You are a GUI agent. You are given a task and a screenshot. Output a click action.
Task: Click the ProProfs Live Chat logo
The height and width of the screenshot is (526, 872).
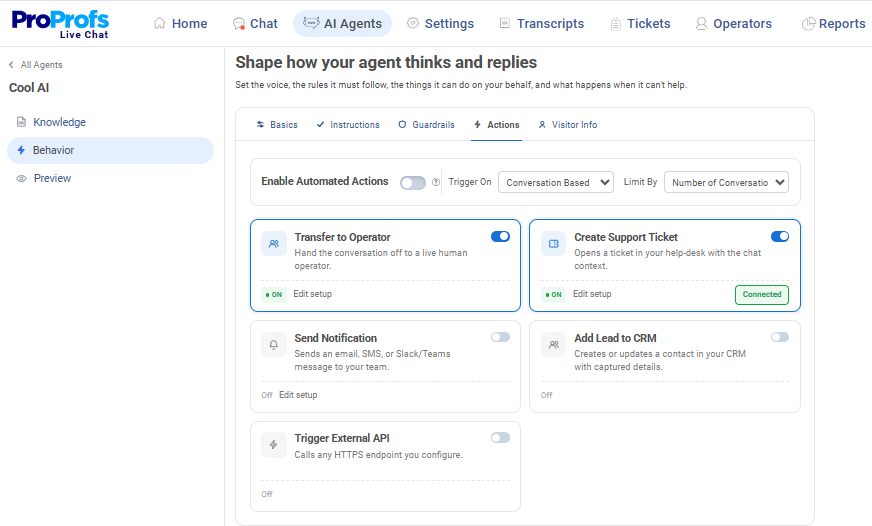pyautogui.click(x=60, y=24)
